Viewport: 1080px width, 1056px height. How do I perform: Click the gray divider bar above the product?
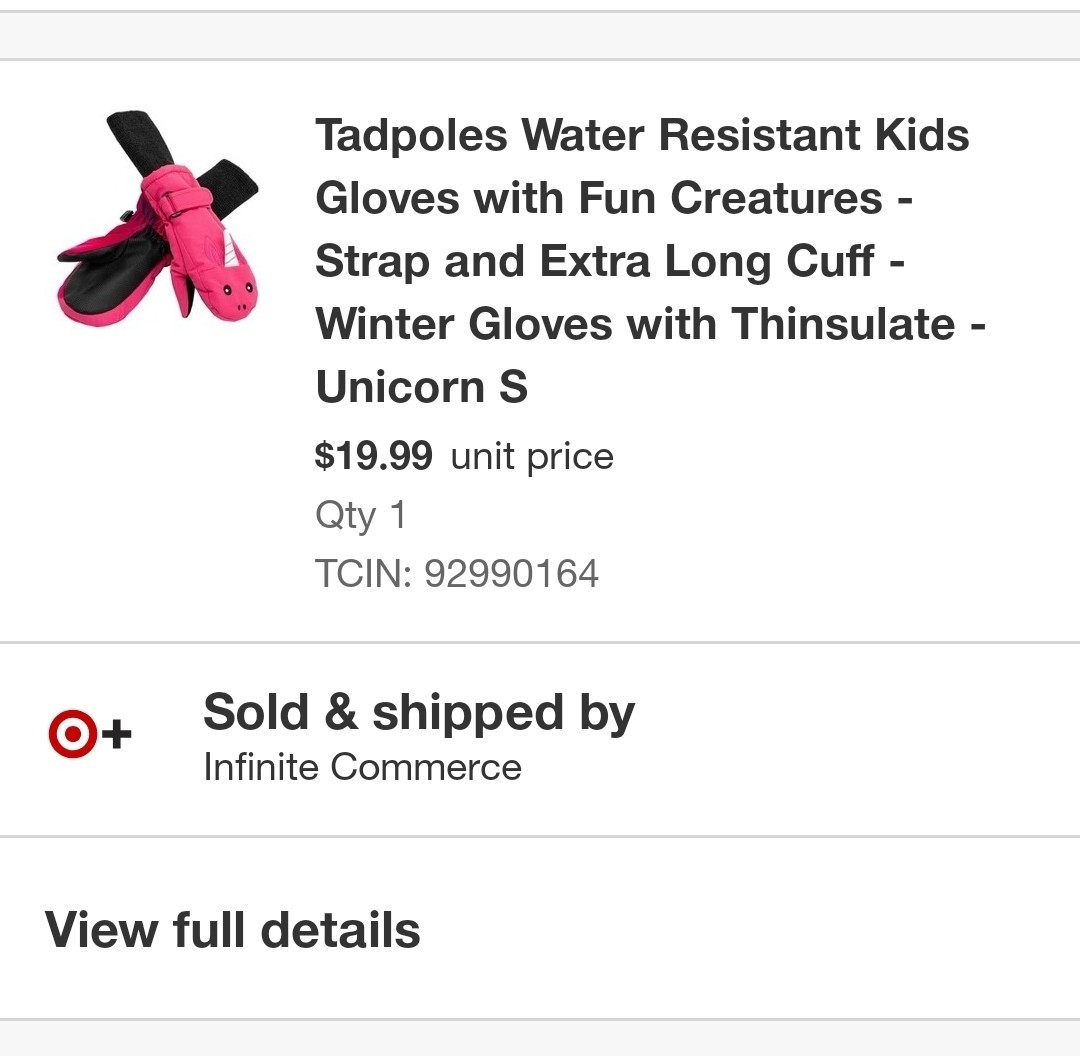540,36
